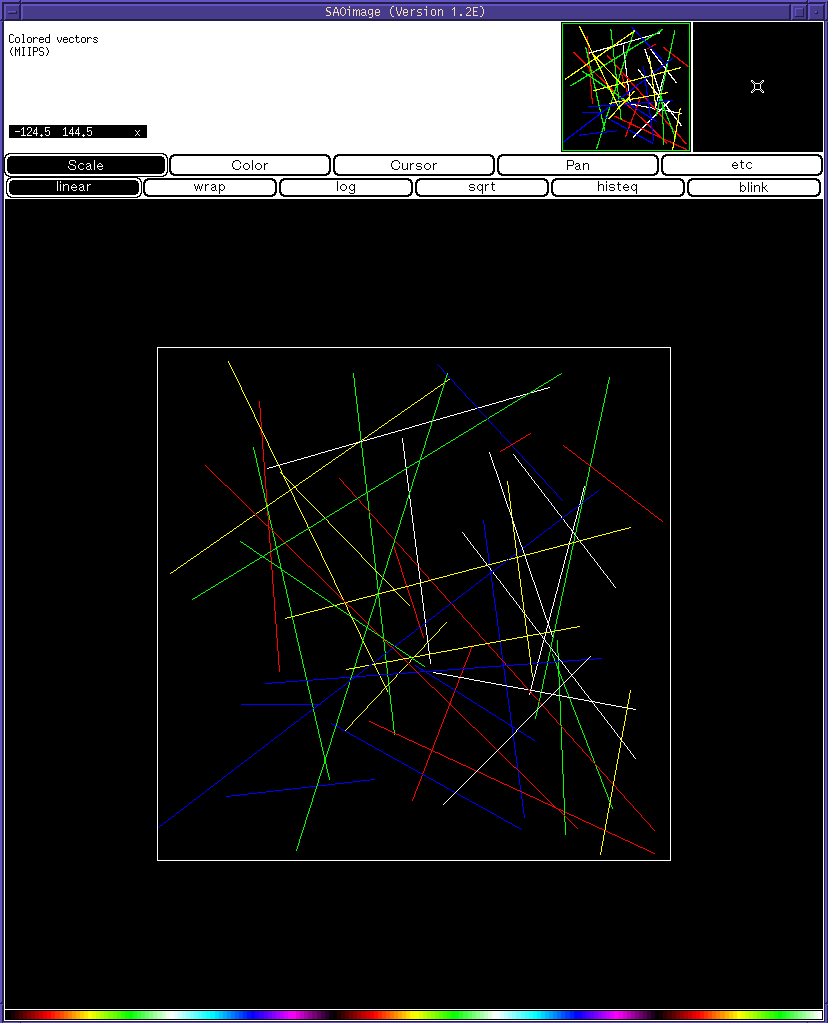Open the Scale menu

(85, 164)
